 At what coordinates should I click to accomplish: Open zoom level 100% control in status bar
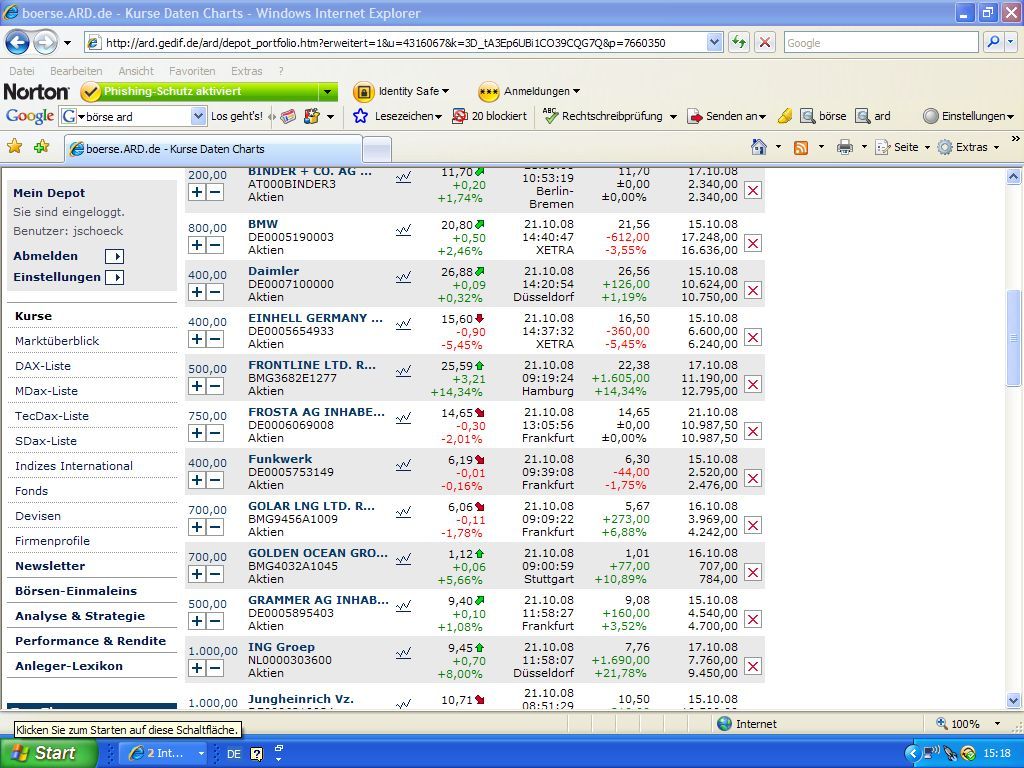tap(969, 724)
